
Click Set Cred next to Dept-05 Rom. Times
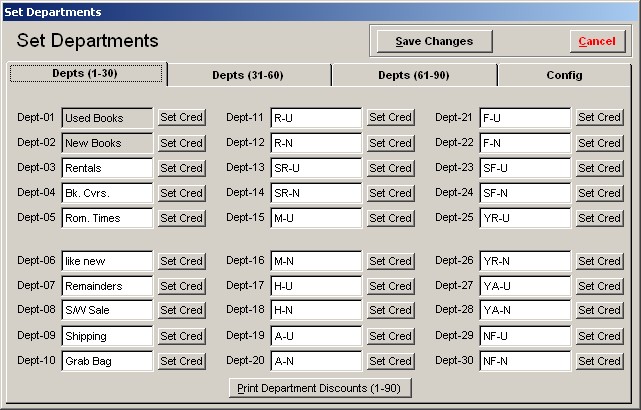point(182,218)
